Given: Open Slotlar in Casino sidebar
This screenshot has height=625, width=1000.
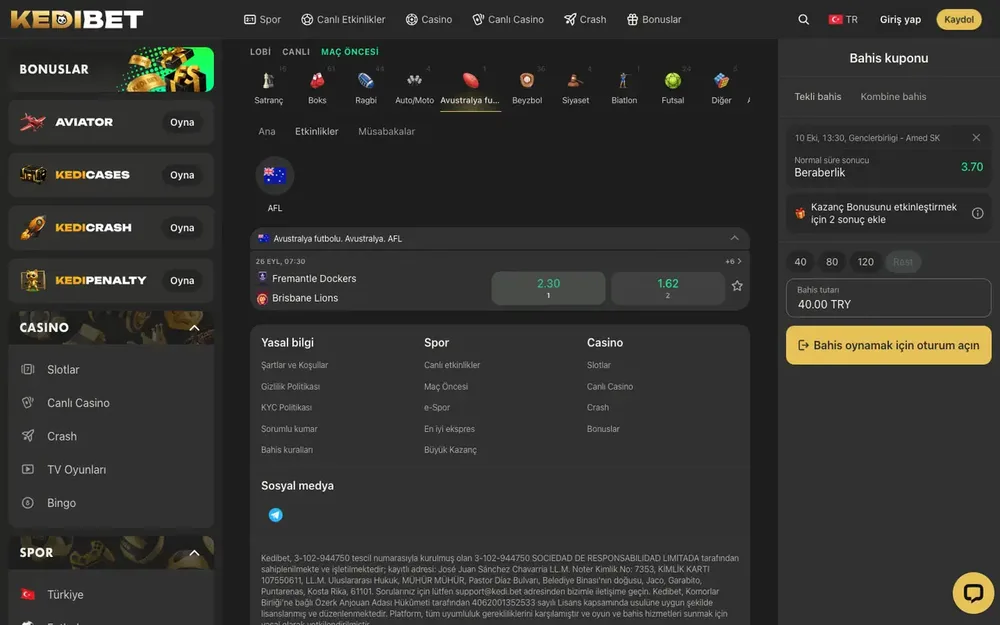Looking at the screenshot, I should 62,369.
